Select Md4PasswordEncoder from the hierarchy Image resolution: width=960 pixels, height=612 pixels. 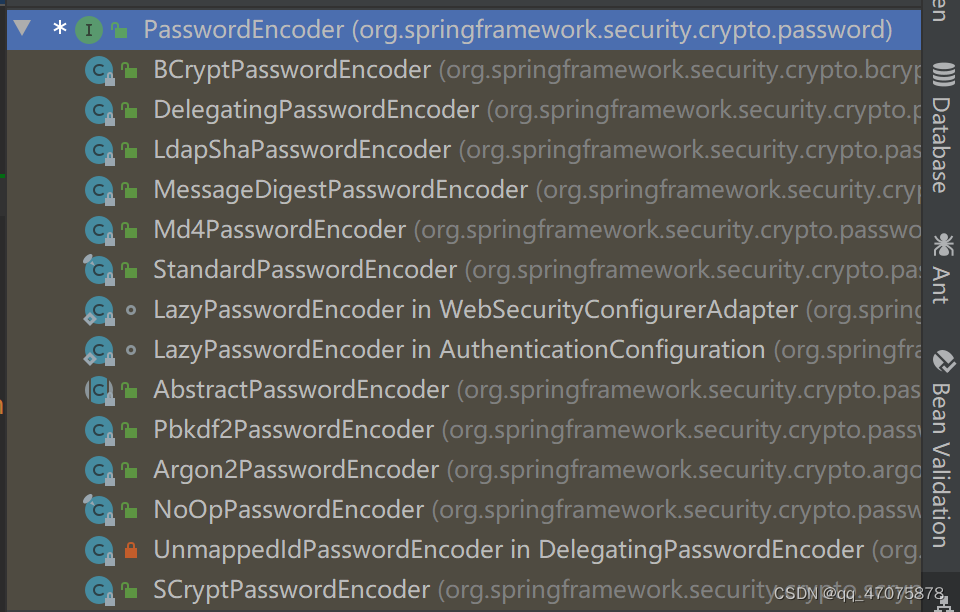tap(250, 229)
